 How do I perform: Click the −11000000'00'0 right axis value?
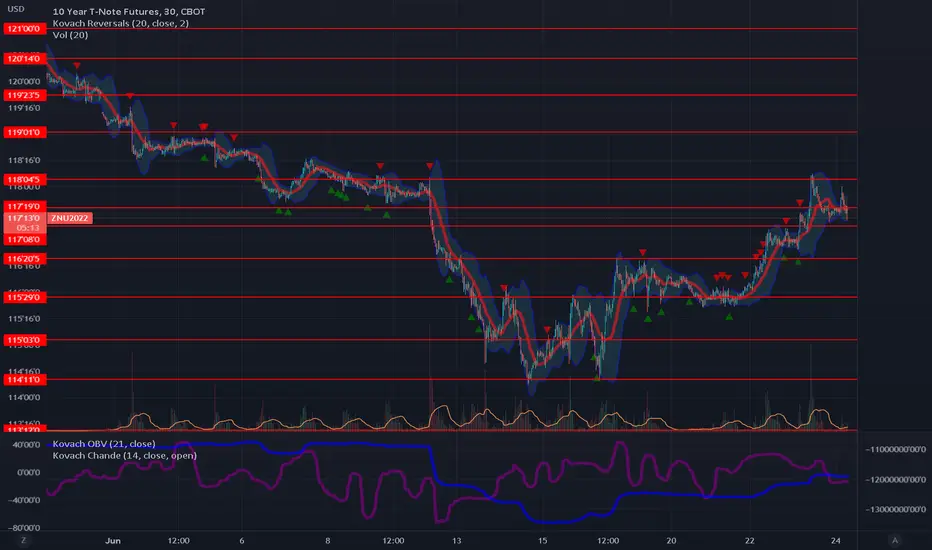(895, 450)
